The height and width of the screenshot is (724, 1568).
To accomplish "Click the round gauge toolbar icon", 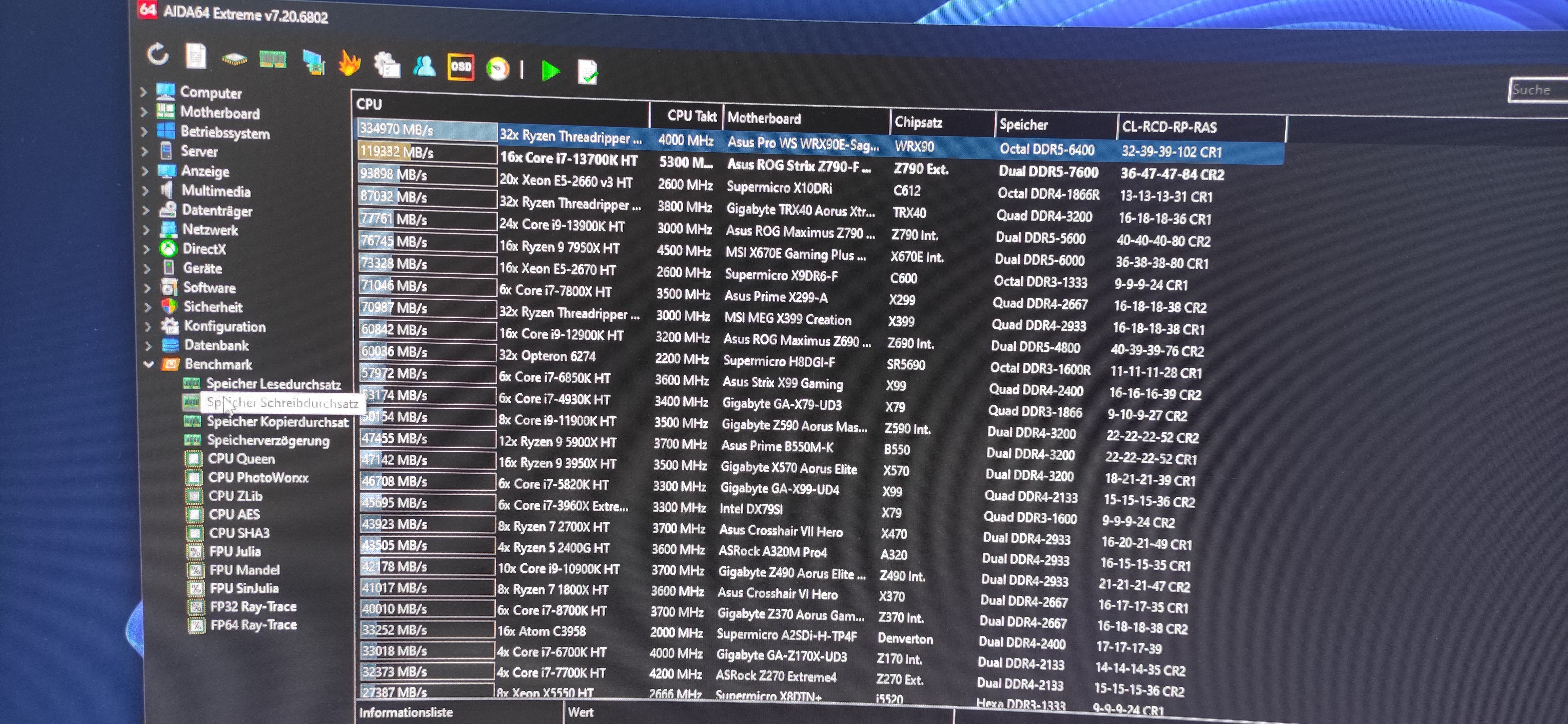I will click(x=498, y=69).
